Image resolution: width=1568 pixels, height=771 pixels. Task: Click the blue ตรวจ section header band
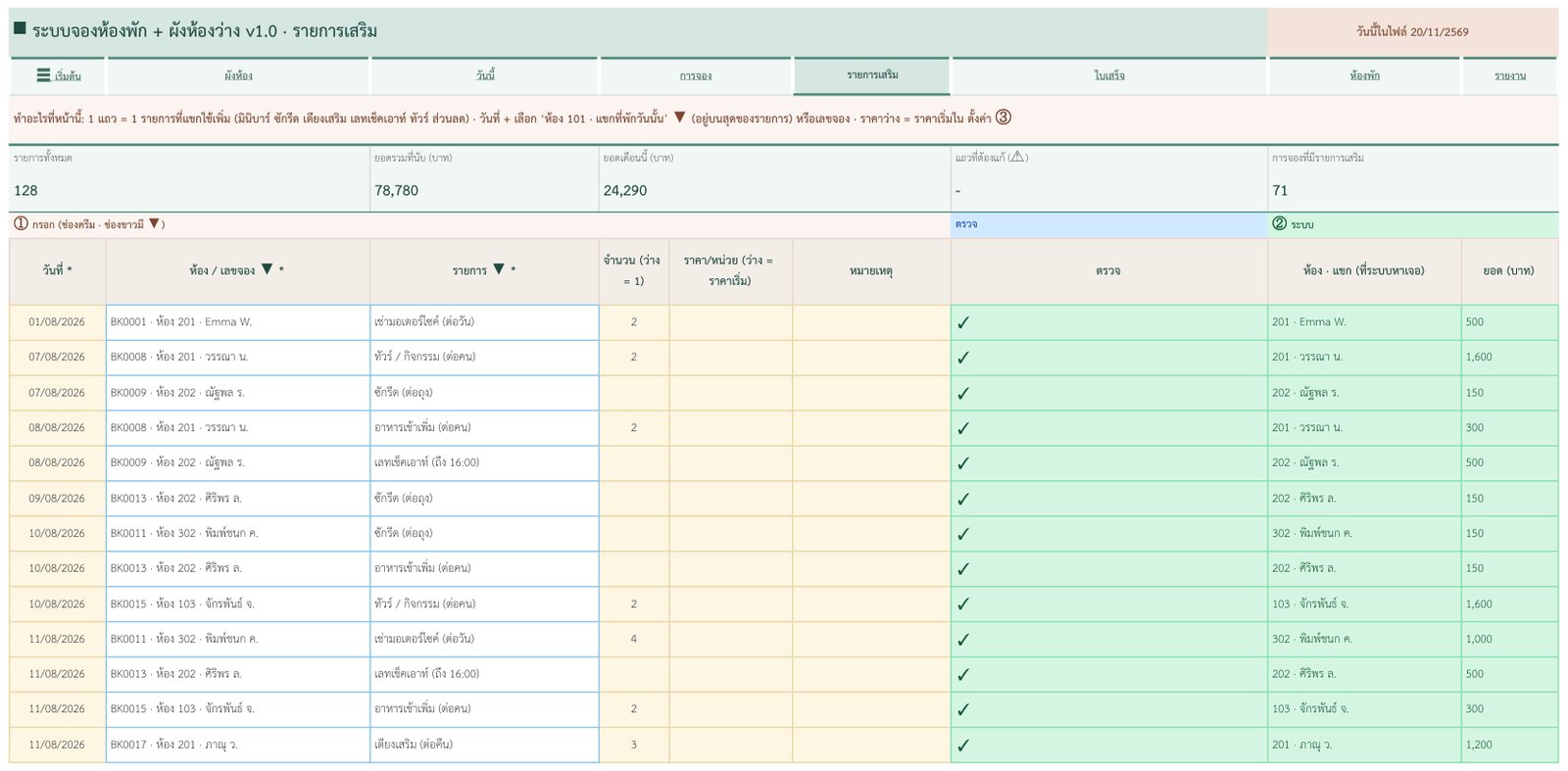click(1108, 224)
